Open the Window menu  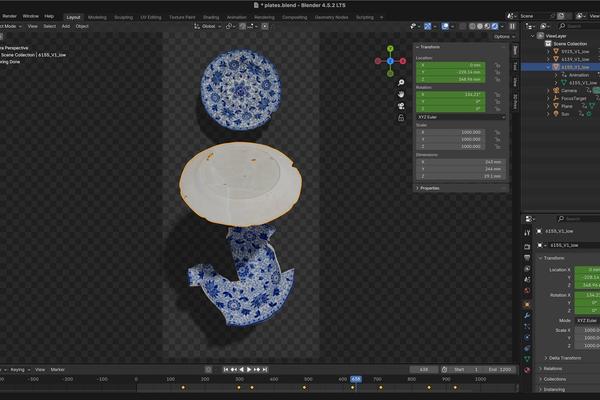(x=30, y=16)
